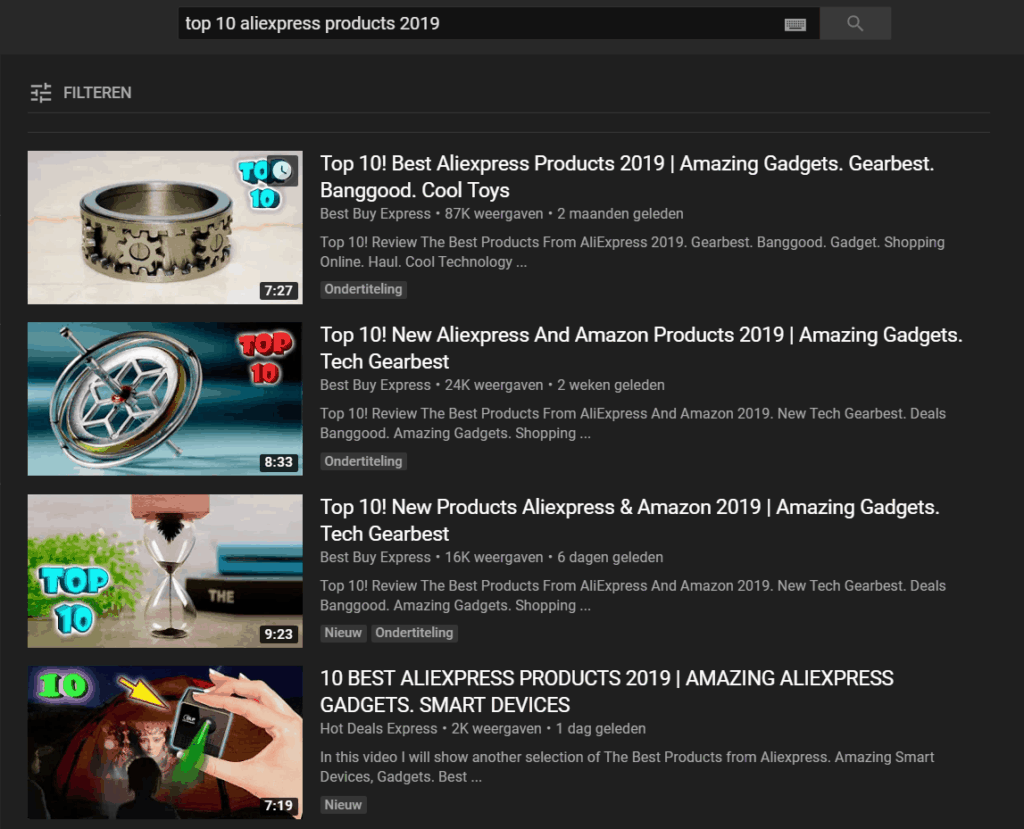Click the filter sliders icon
The width and height of the screenshot is (1024, 829).
coord(40,93)
